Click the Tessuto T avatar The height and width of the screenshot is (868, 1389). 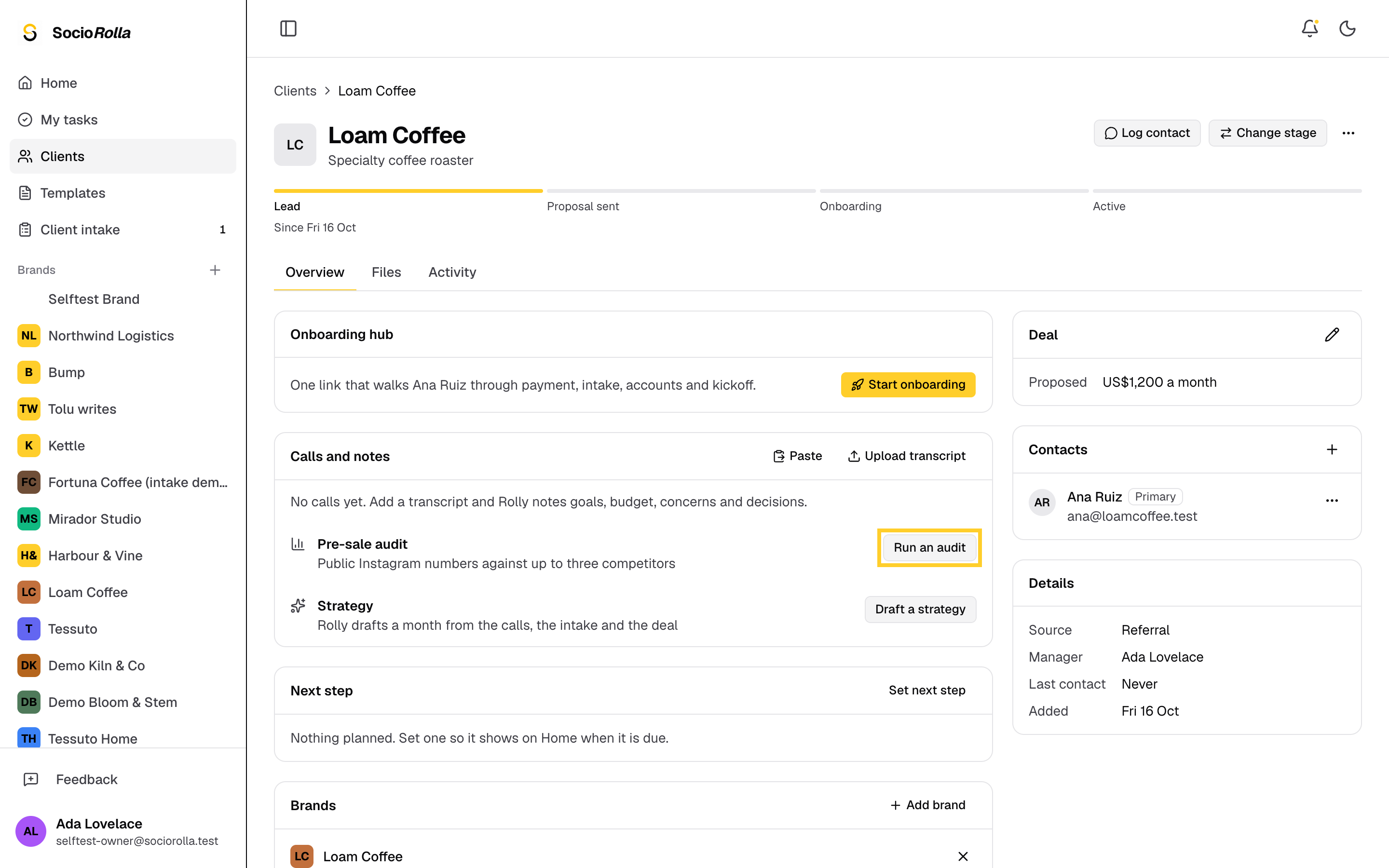[x=29, y=629]
